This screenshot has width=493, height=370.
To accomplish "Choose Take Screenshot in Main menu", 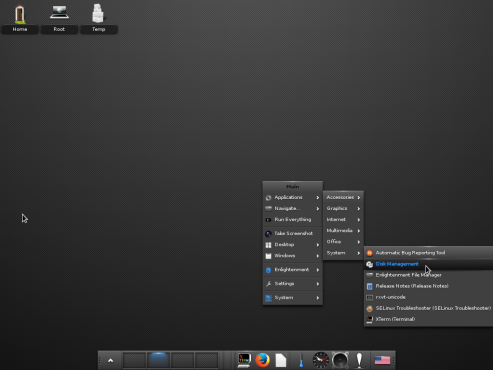I will point(293,233).
